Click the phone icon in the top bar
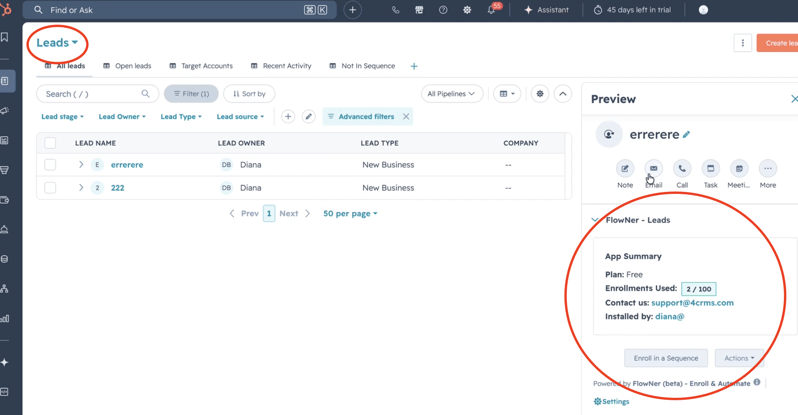Viewport: 798px width, 415px height. tap(395, 10)
